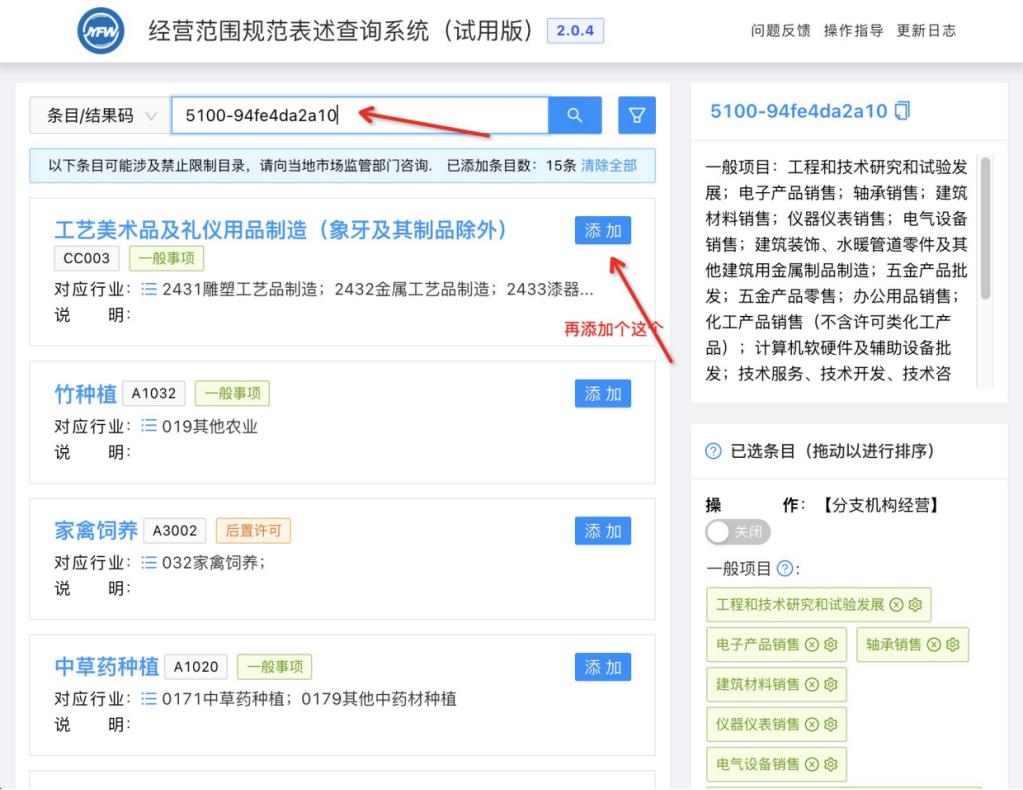Open the filter funnel button

click(636, 115)
